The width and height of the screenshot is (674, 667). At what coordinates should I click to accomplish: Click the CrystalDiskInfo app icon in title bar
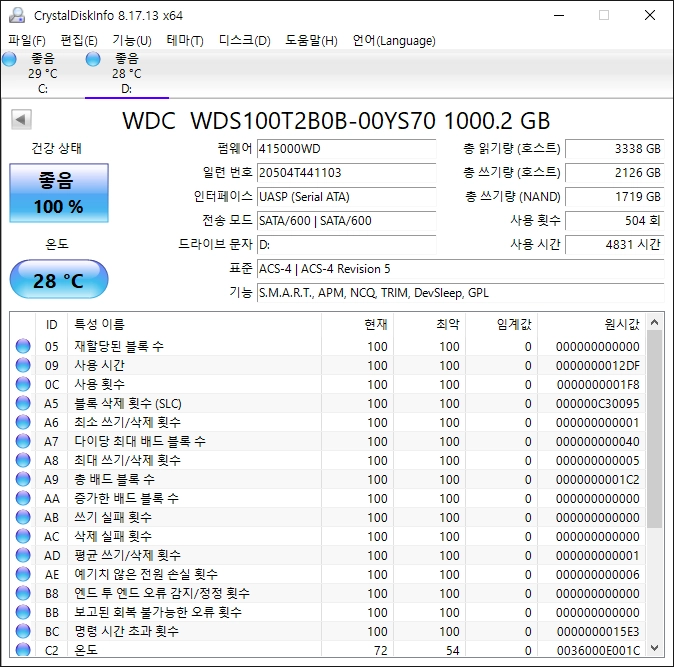(x=17, y=15)
